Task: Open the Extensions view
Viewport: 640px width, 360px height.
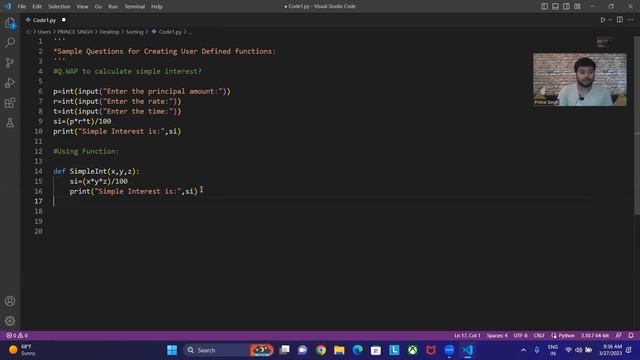Action: point(10,102)
